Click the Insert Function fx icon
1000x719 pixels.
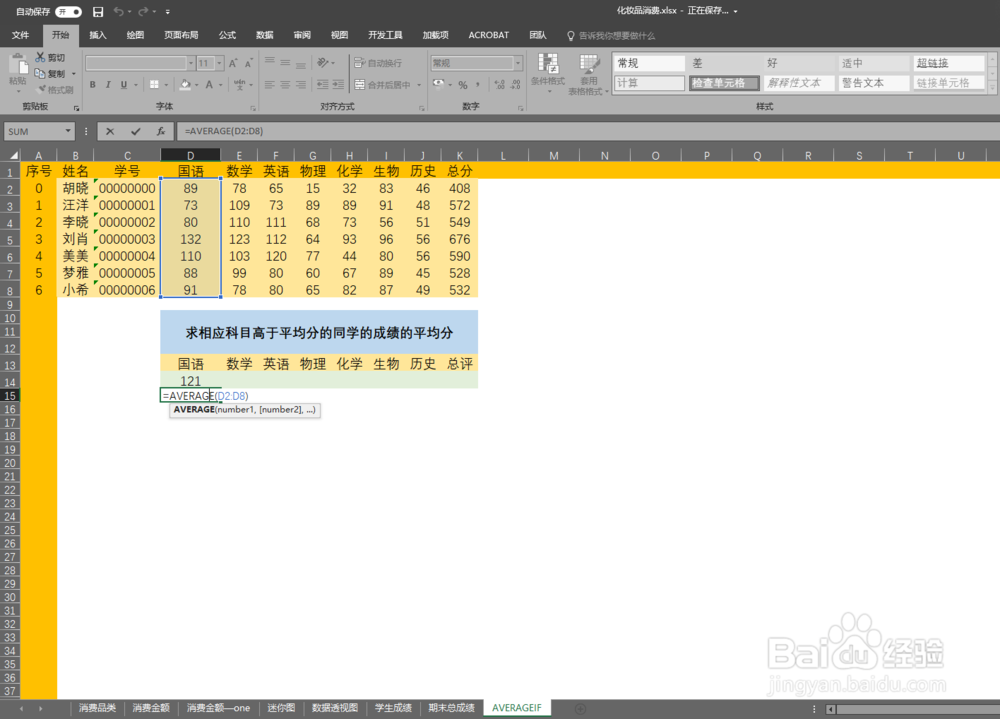click(161, 131)
